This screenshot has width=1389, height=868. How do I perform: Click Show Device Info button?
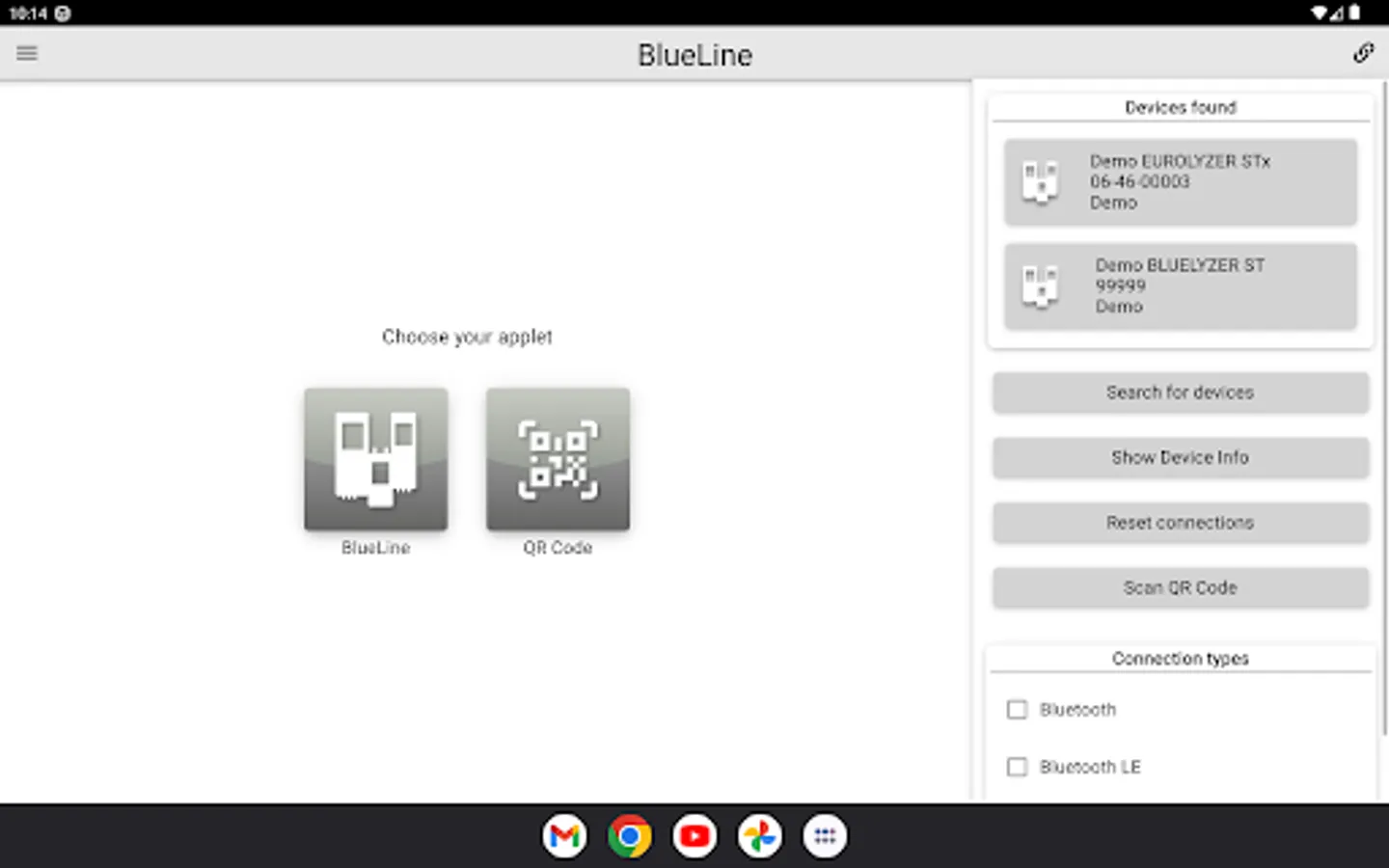(1181, 457)
